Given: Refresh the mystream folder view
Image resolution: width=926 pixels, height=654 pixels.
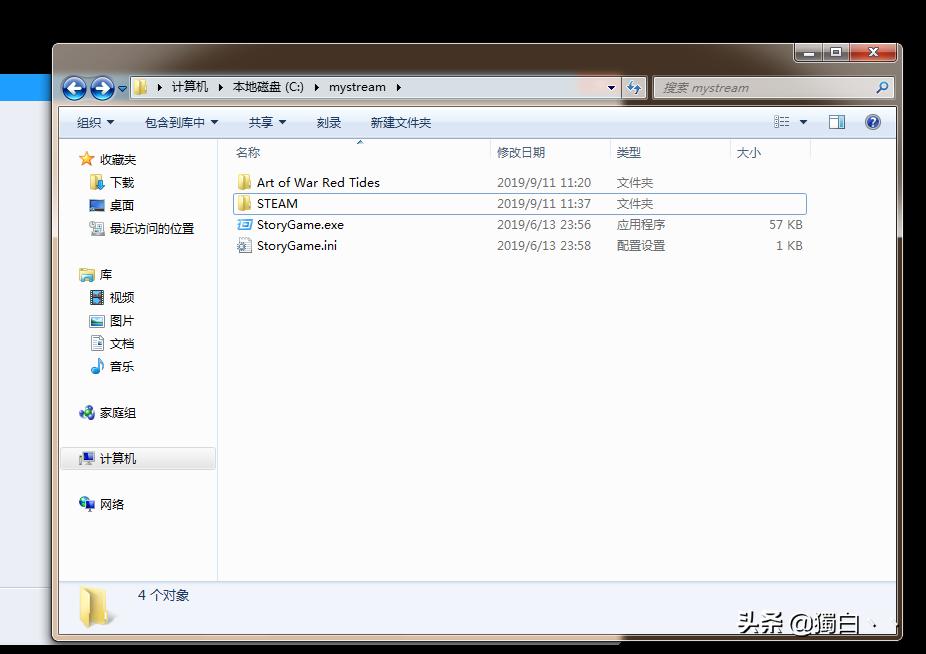Looking at the screenshot, I should [x=634, y=87].
